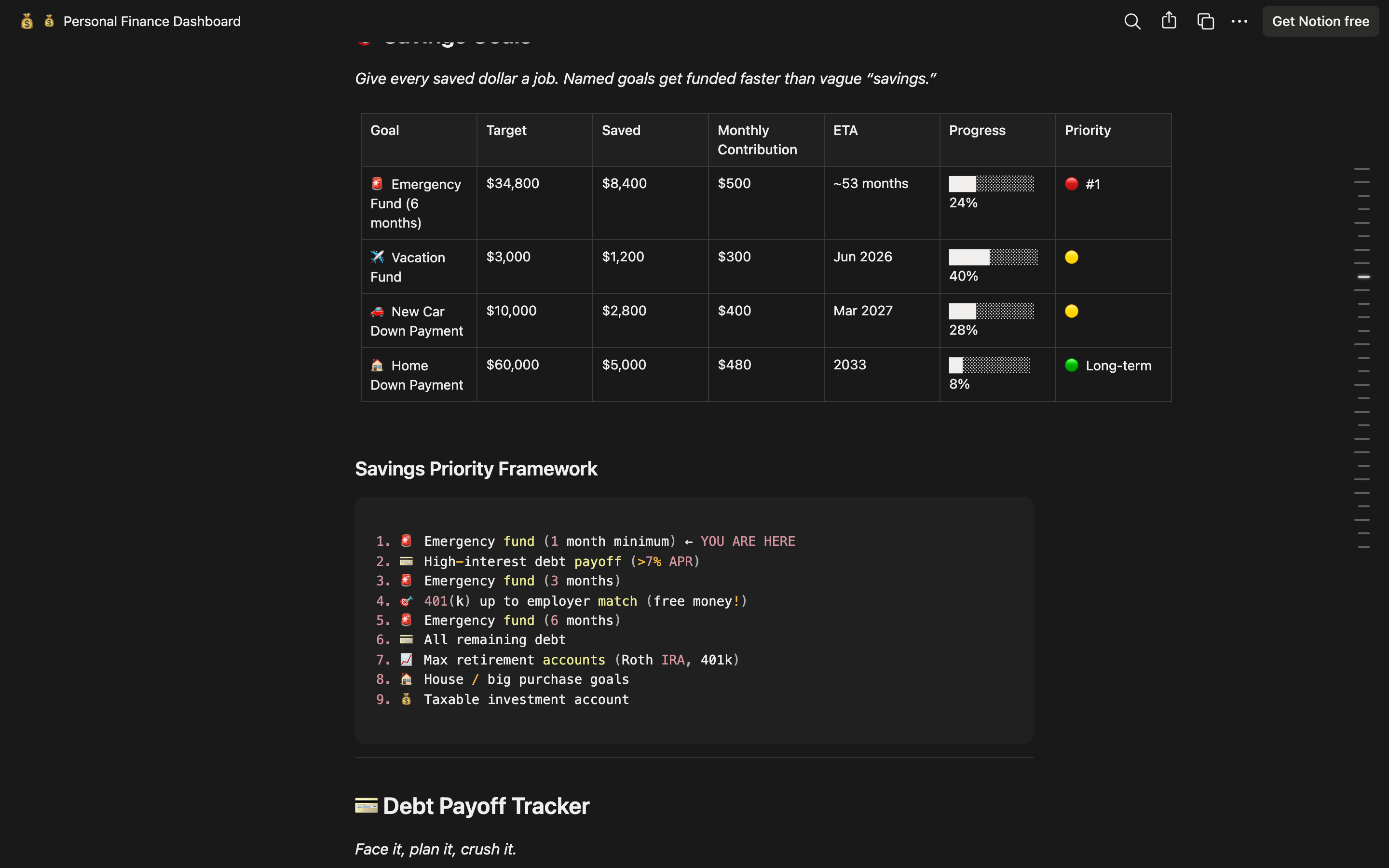The image size is (1389, 868).
Task: Click the yellow priority dot in New Car row
Action: point(1071,311)
